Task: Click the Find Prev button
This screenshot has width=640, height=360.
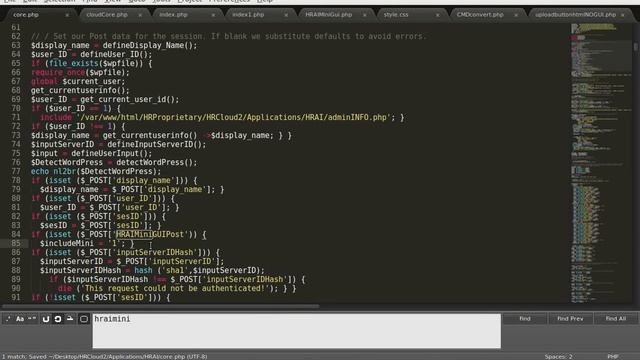Action: coord(570,319)
